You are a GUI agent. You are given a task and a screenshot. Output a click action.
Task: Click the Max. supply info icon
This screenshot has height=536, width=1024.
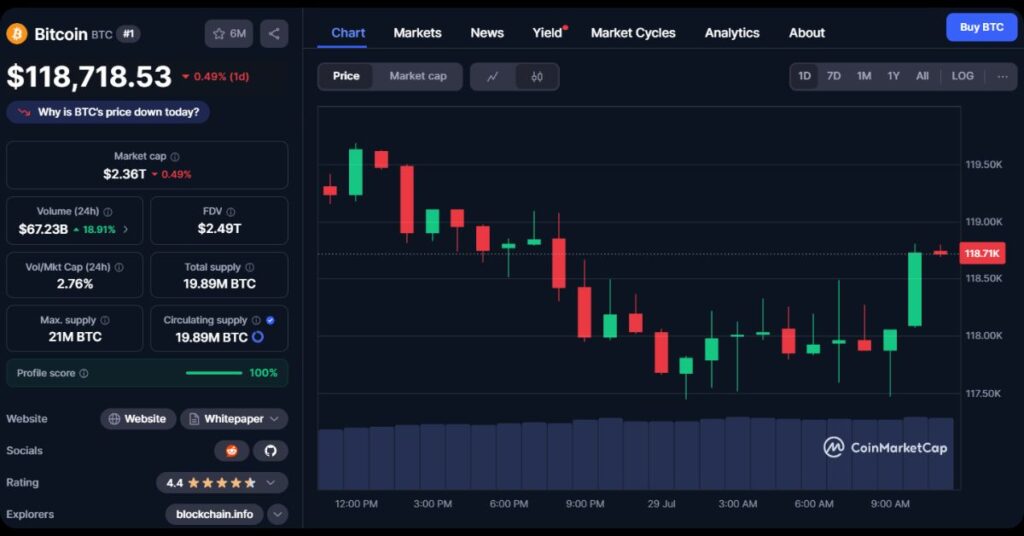[105, 320]
